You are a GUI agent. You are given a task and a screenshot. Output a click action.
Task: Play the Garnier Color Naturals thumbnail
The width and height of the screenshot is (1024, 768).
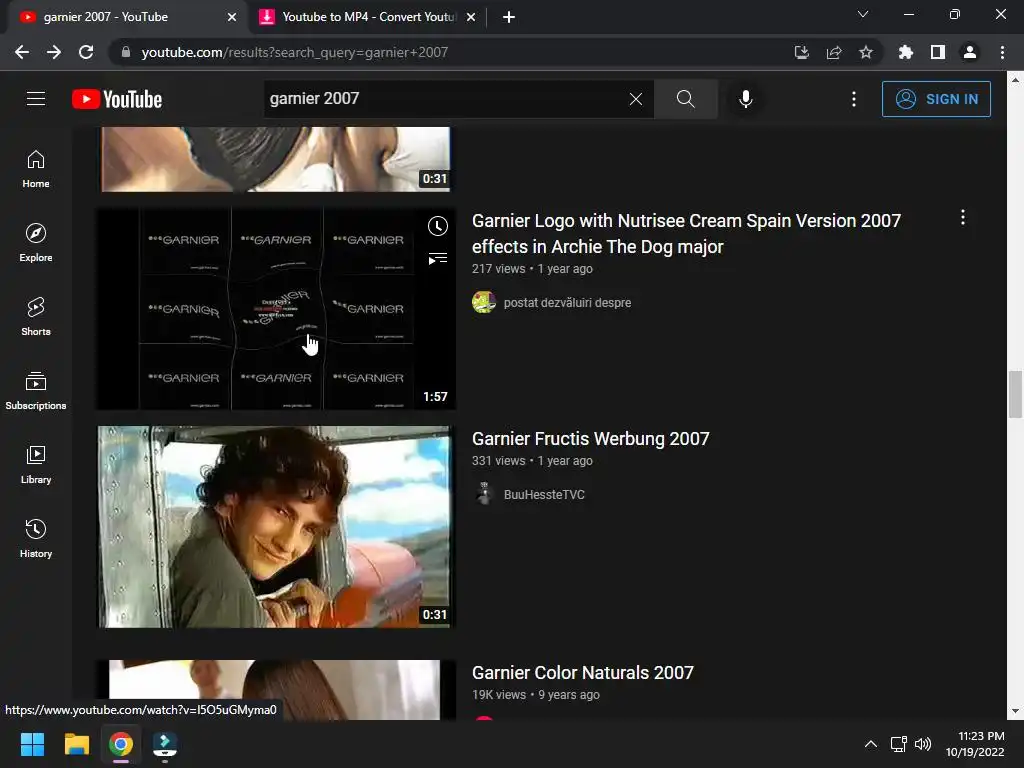point(276,690)
